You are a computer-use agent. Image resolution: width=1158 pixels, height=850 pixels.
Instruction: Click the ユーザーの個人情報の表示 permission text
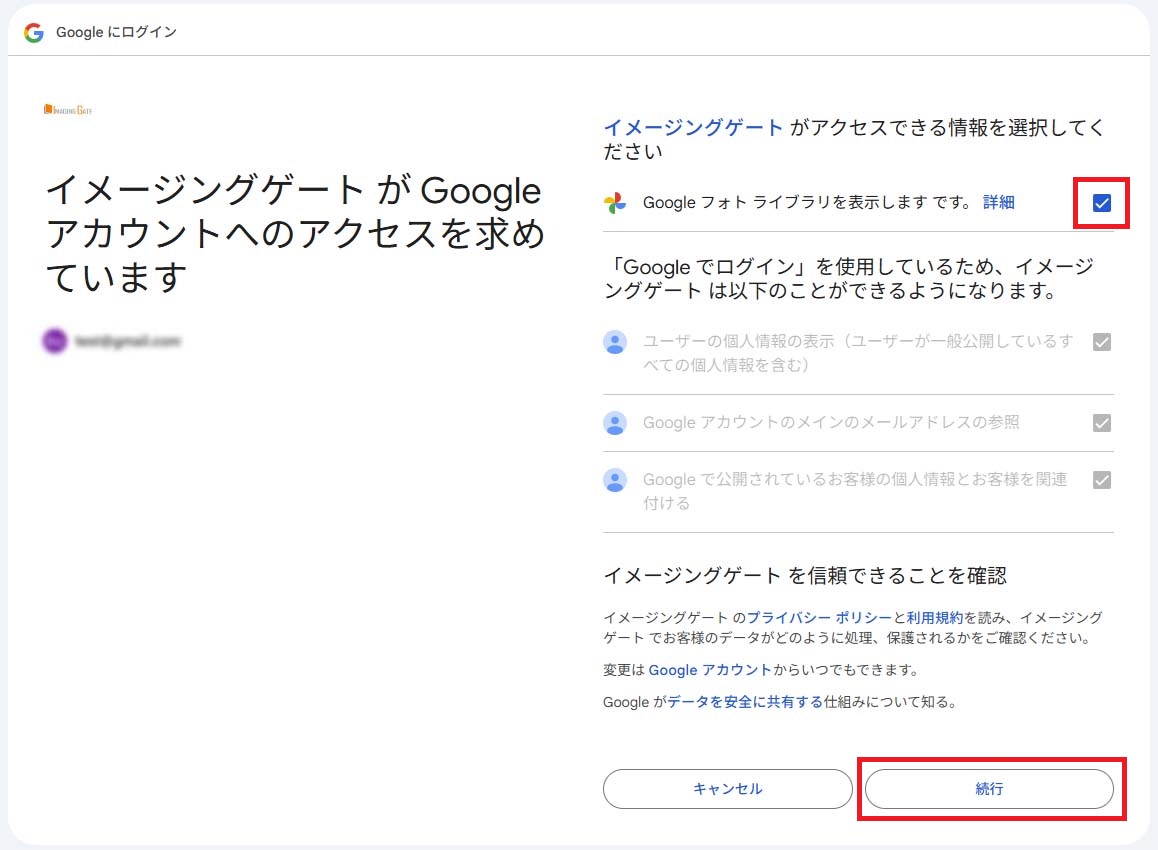[x=858, y=353]
